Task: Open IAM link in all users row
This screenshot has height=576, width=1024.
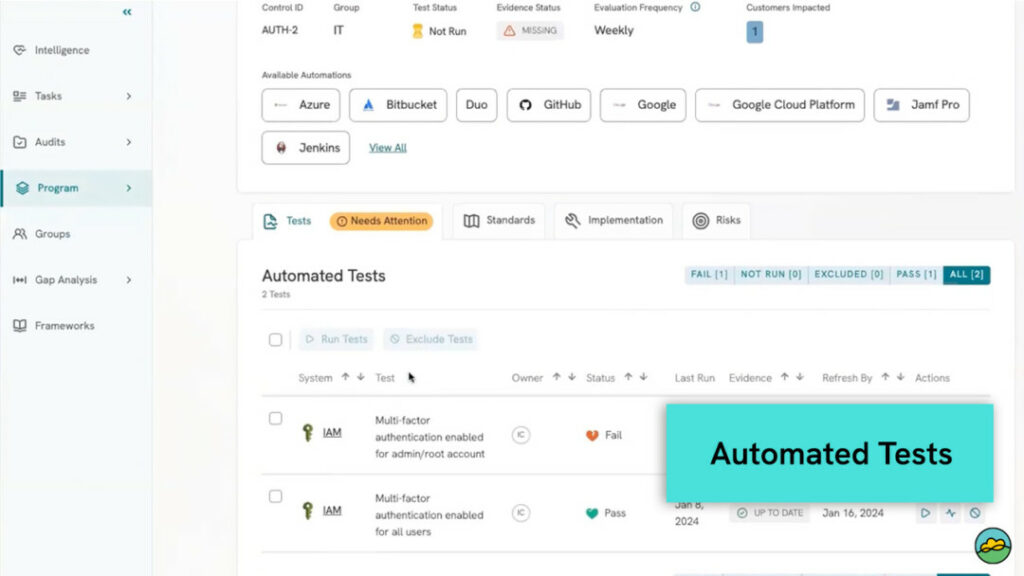Action: [332, 511]
